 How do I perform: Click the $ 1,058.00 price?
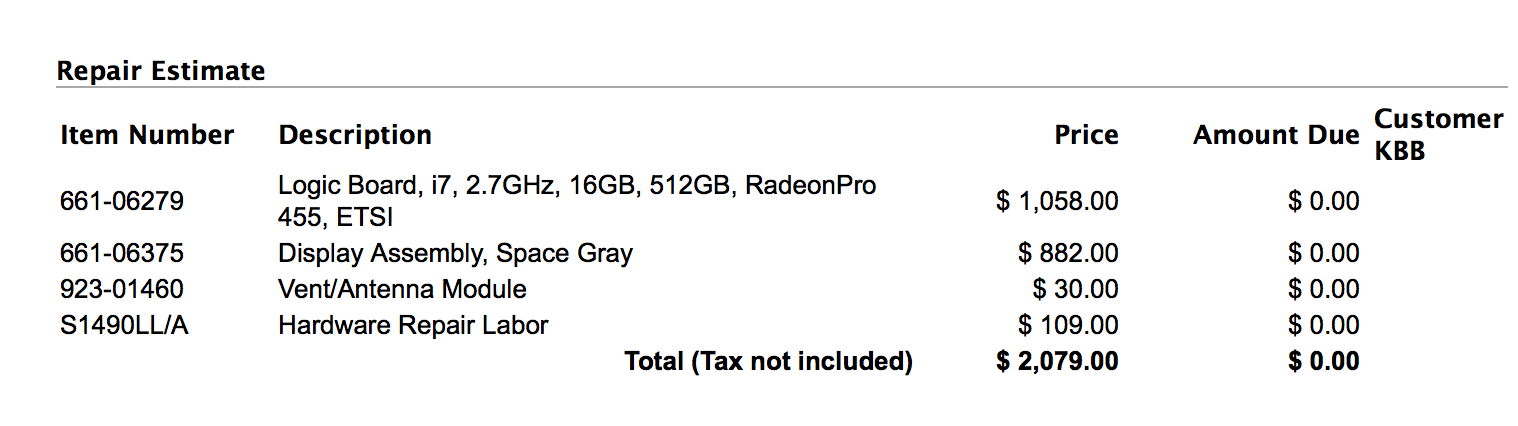point(1057,202)
